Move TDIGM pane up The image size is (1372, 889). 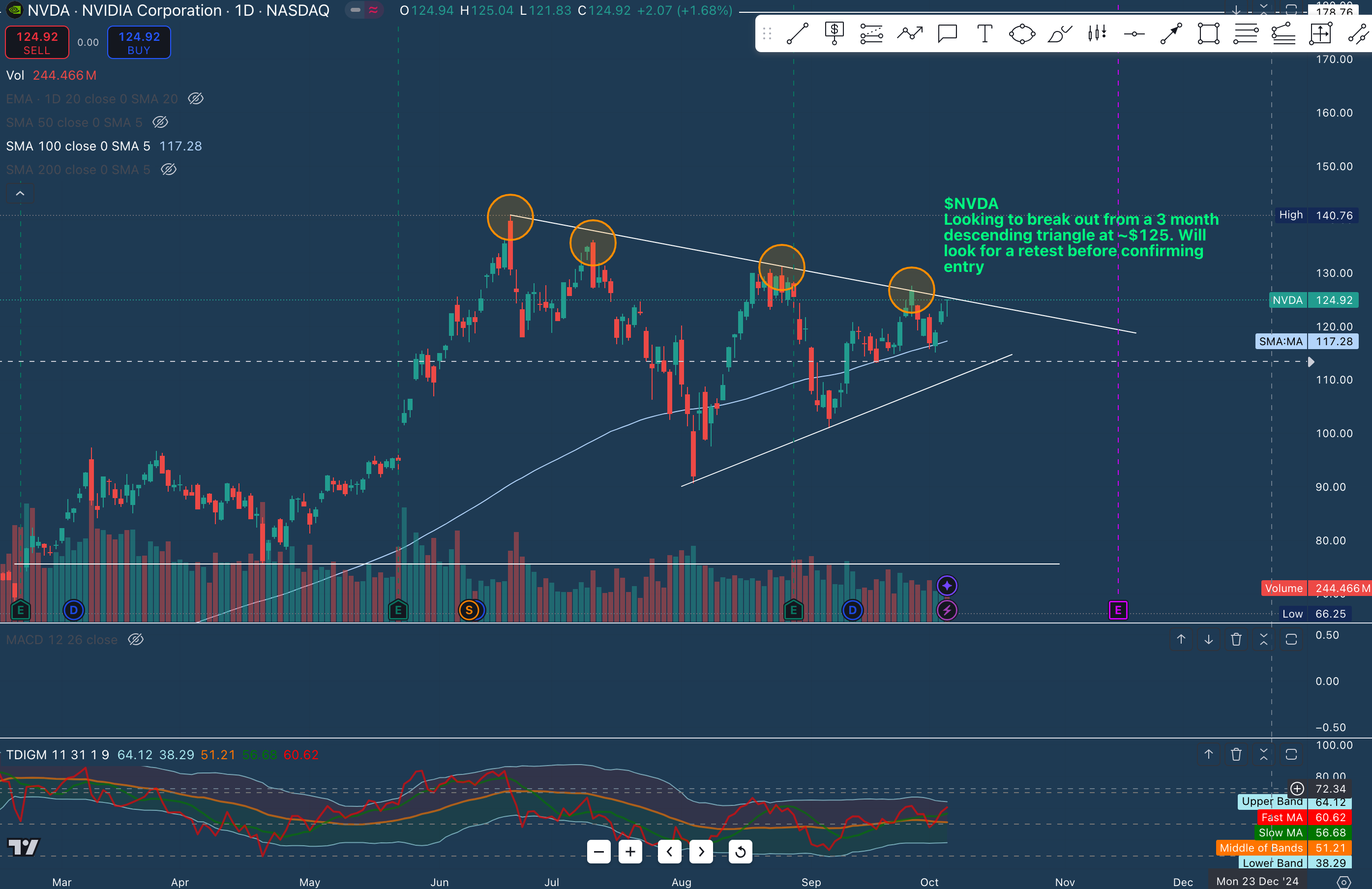[1208, 754]
